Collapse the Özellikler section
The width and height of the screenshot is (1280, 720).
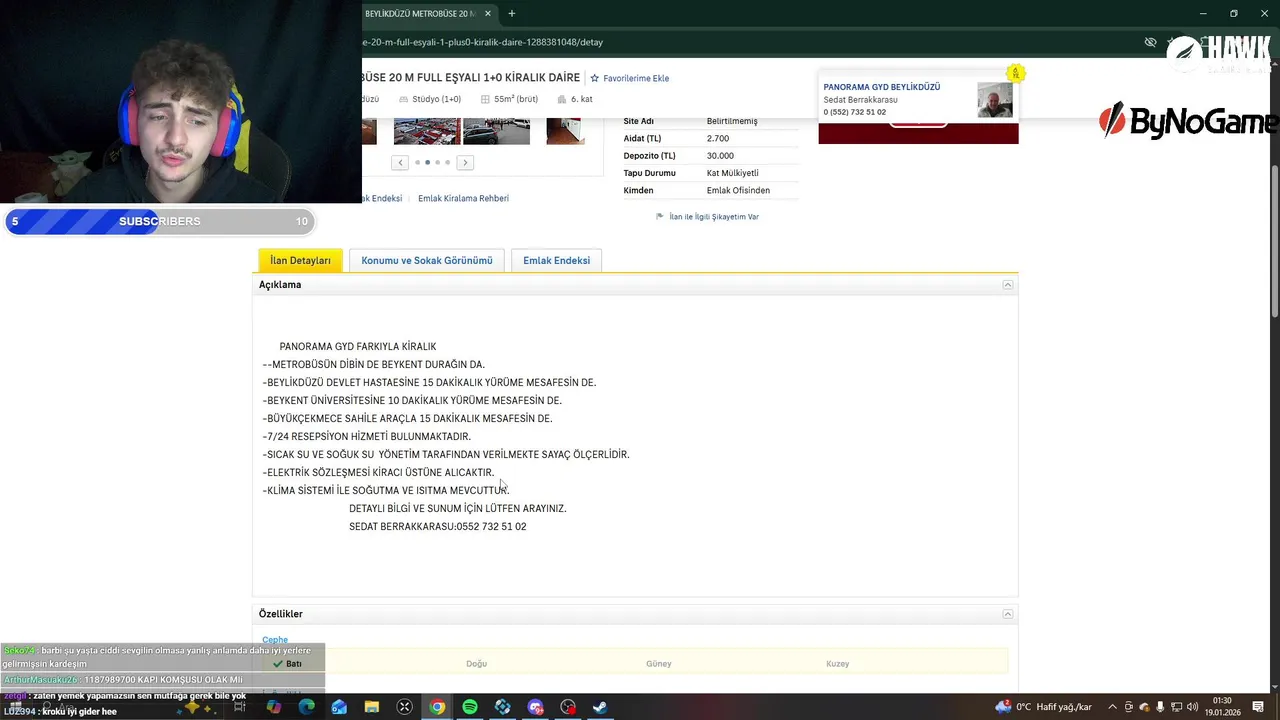[1007, 614]
